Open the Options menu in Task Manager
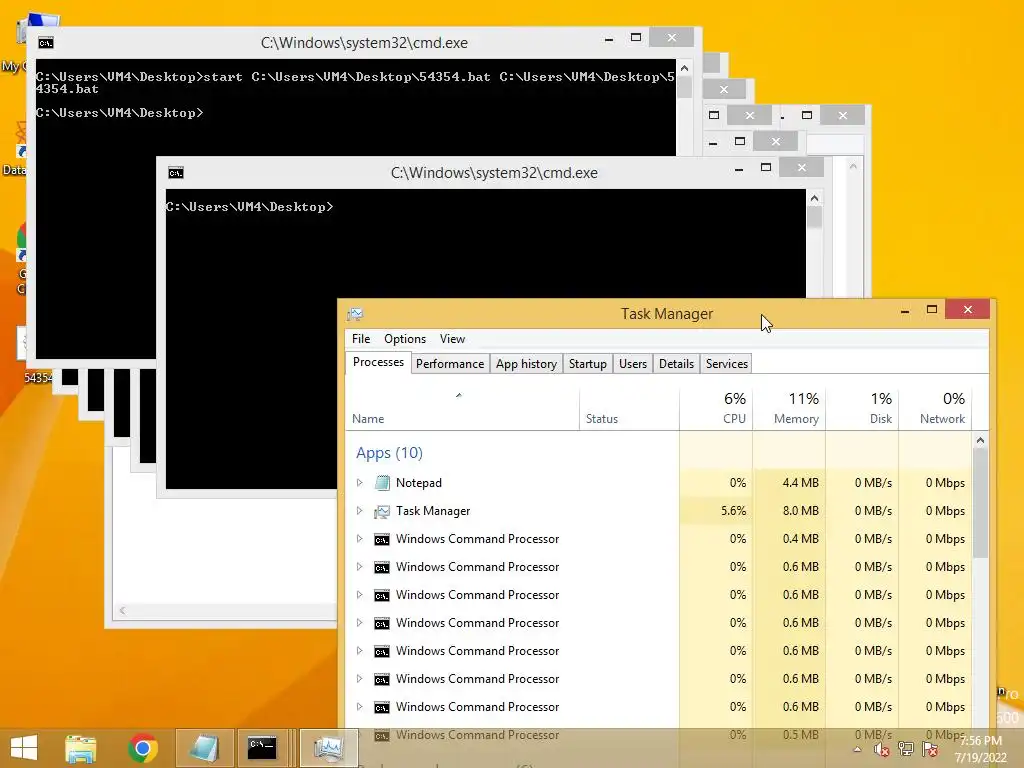1024x768 pixels. point(405,339)
